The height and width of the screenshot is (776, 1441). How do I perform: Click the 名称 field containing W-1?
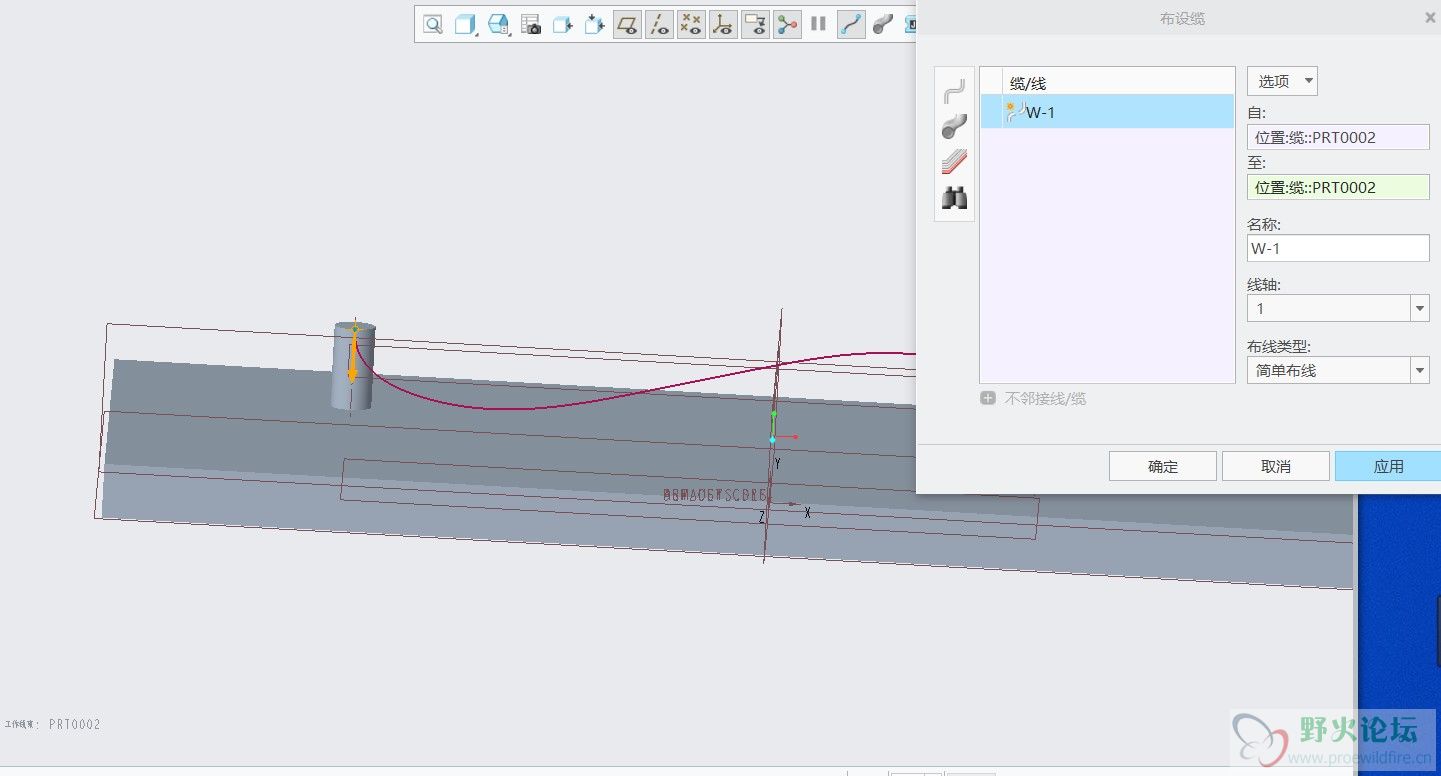pos(1338,248)
